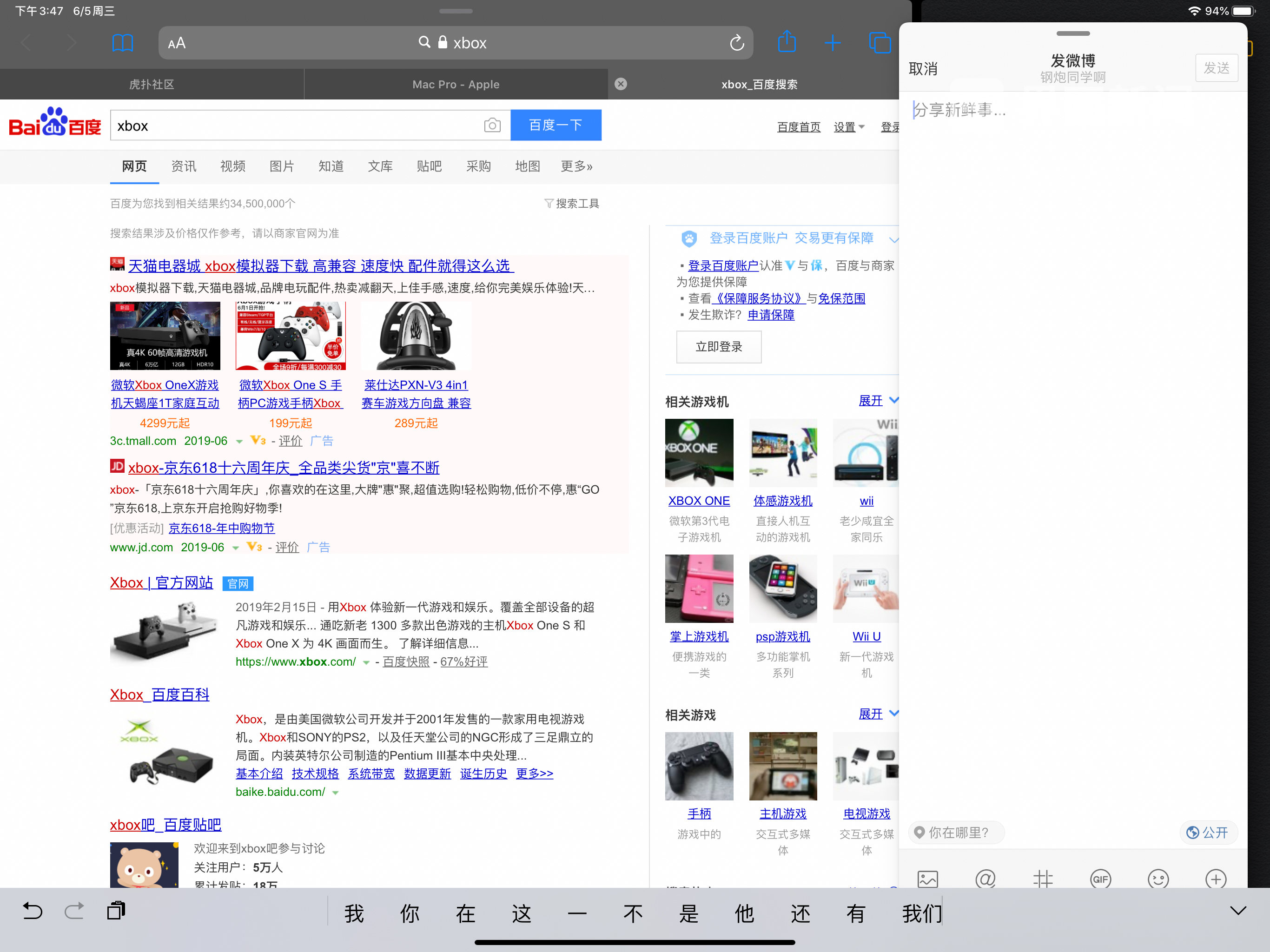Screen dimensions: 1270x952
Task: Open the GIF picker icon
Action: coord(1100,879)
